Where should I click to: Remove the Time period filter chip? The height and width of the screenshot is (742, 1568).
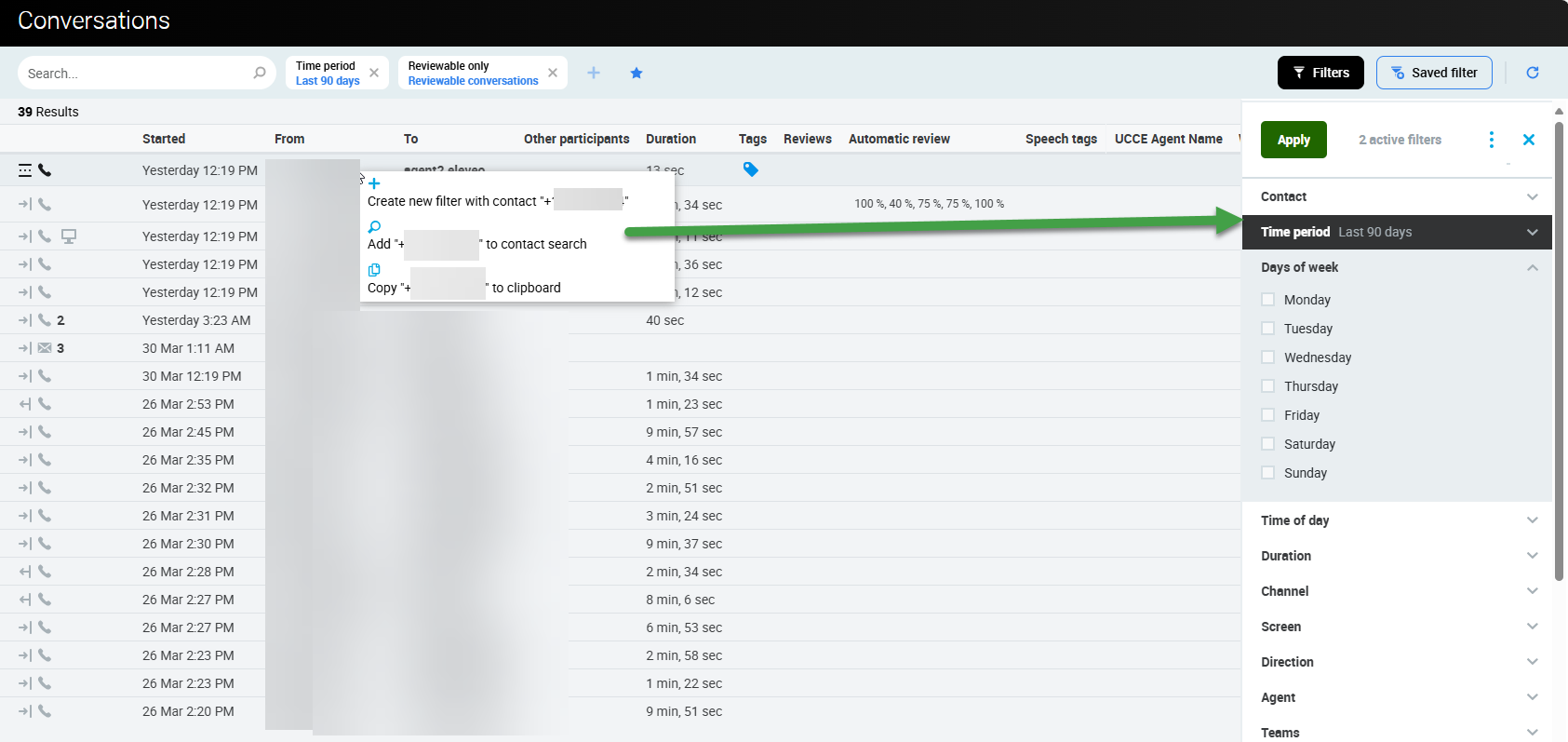click(374, 73)
